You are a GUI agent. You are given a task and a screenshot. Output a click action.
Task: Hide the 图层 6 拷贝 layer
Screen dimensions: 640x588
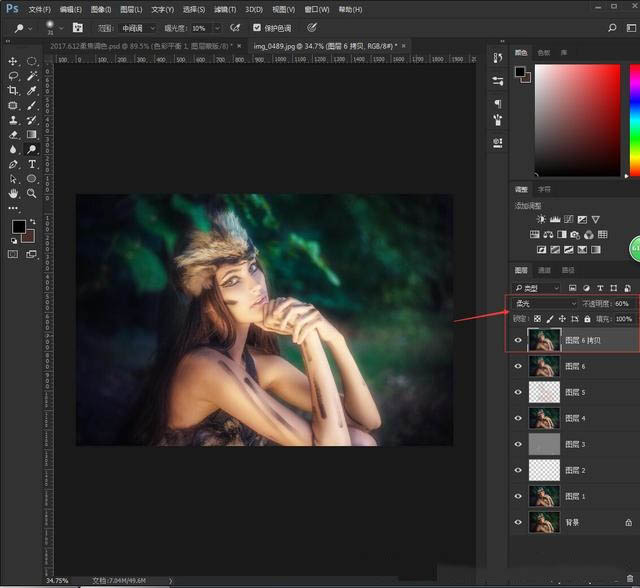point(517,340)
